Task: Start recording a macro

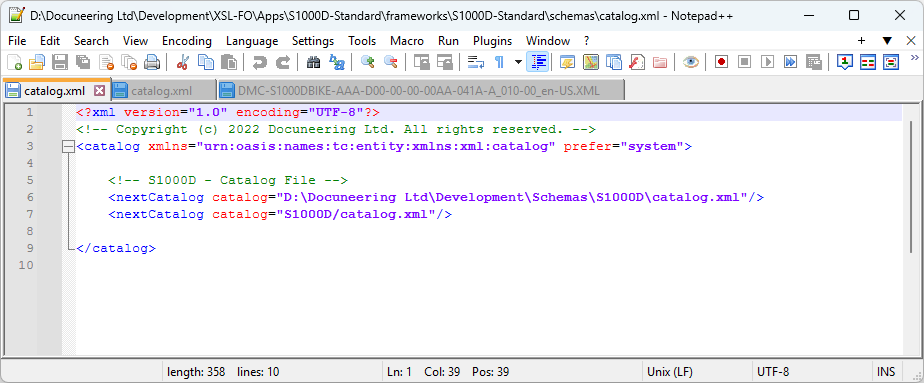Action: point(721,62)
